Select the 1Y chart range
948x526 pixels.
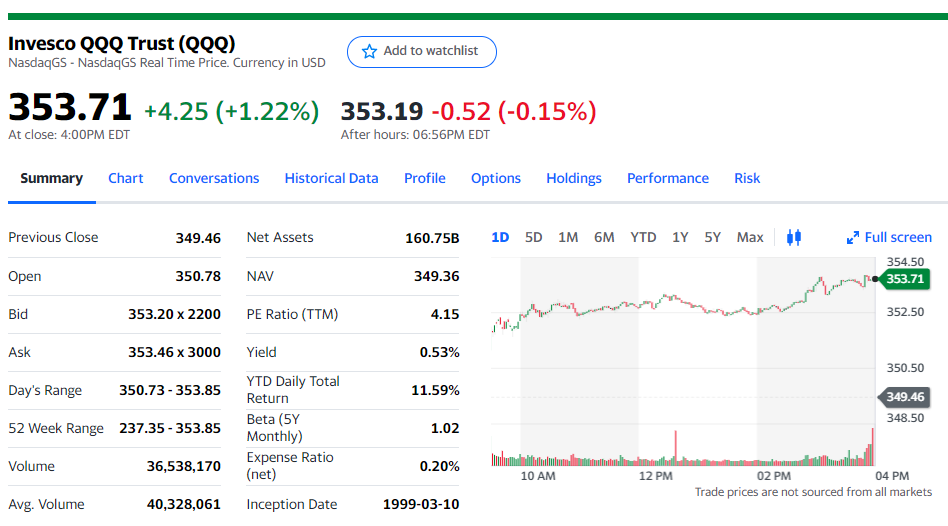point(680,238)
